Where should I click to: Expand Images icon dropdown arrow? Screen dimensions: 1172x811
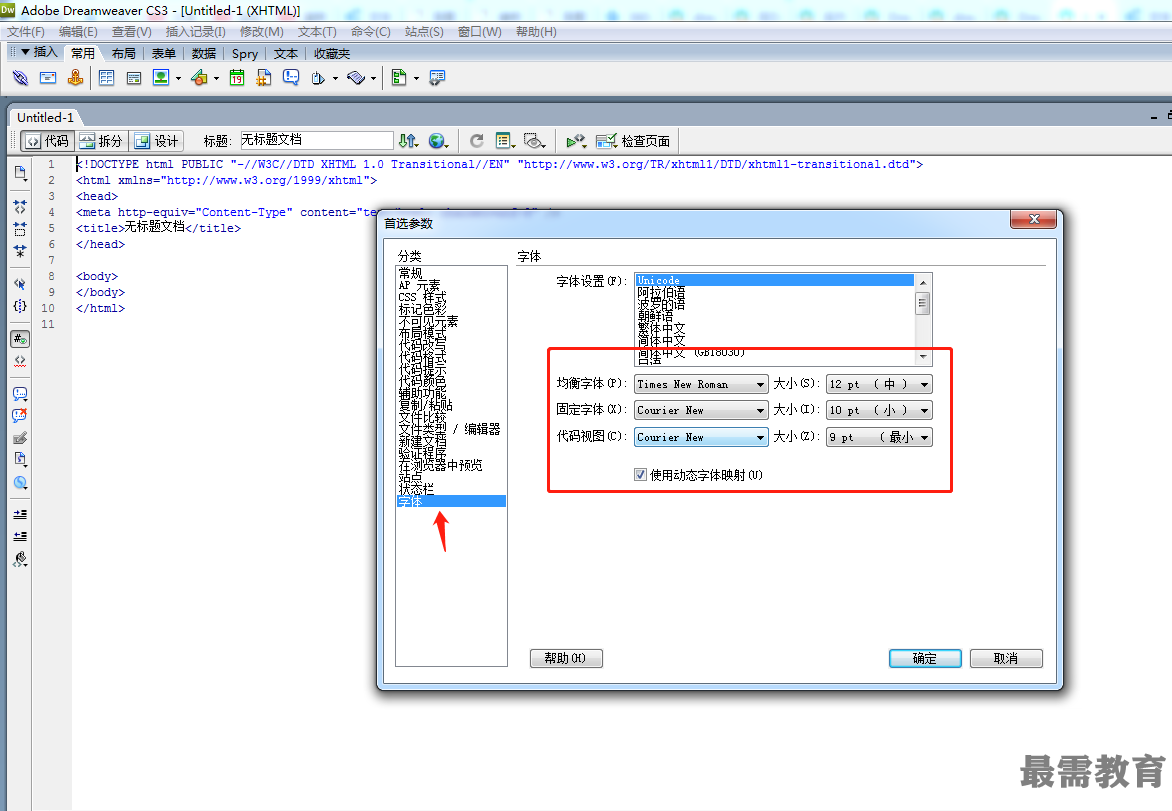(178, 78)
